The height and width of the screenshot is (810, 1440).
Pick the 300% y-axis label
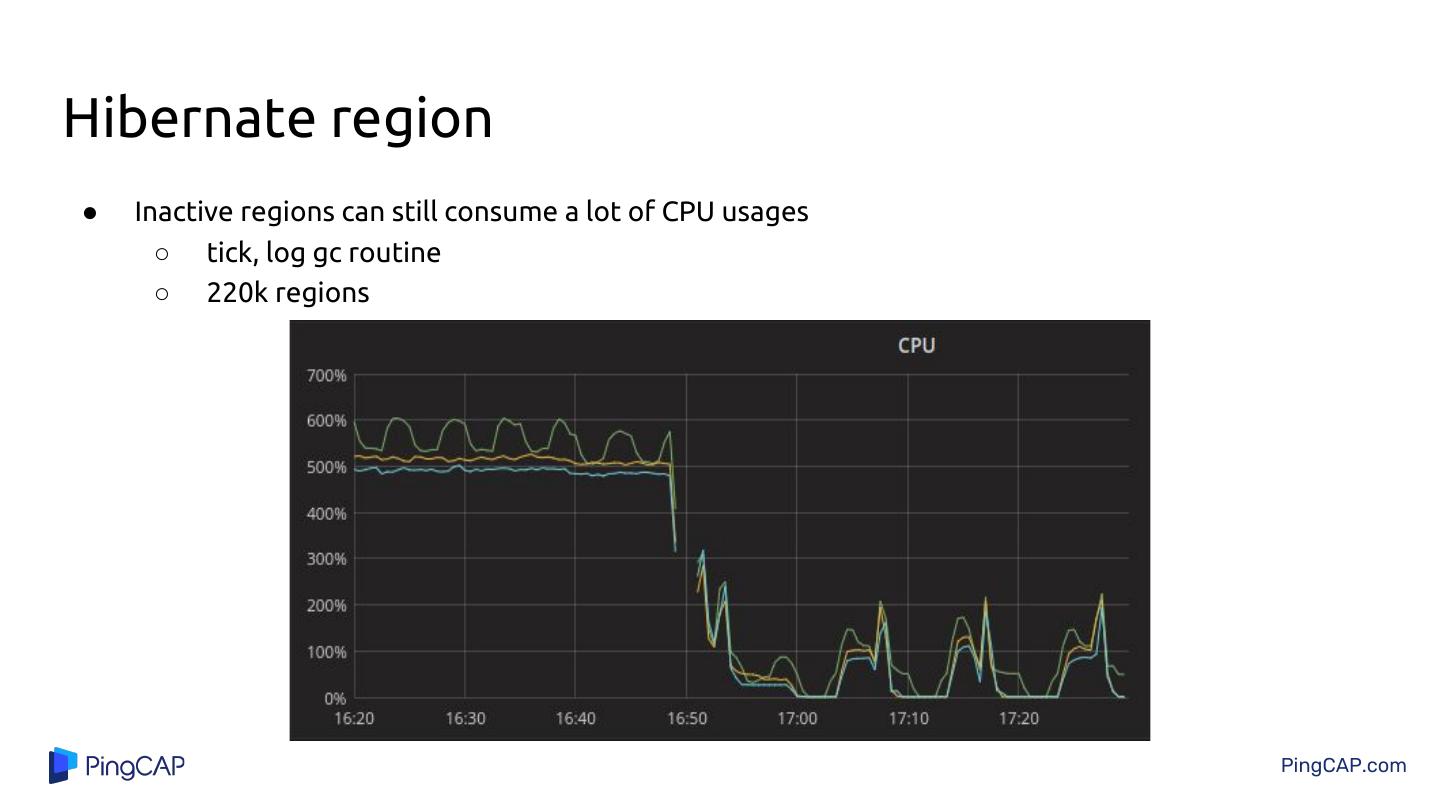[326, 559]
